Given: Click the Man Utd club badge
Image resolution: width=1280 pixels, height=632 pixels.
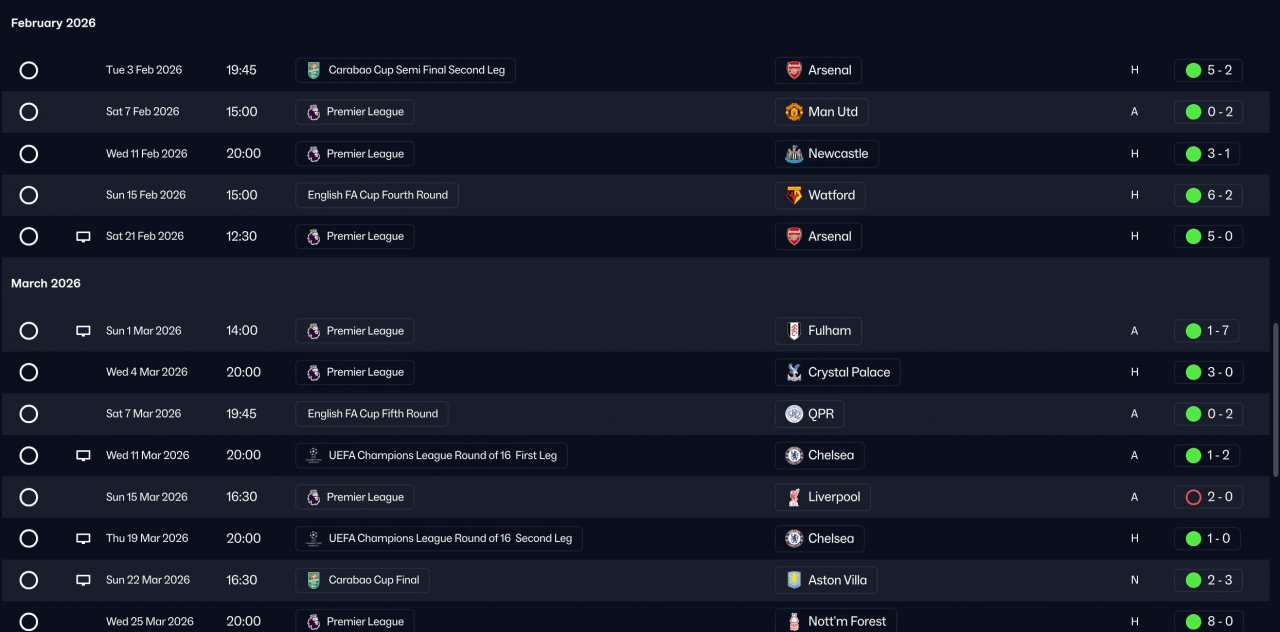Looking at the screenshot, I should coord(794,112).
